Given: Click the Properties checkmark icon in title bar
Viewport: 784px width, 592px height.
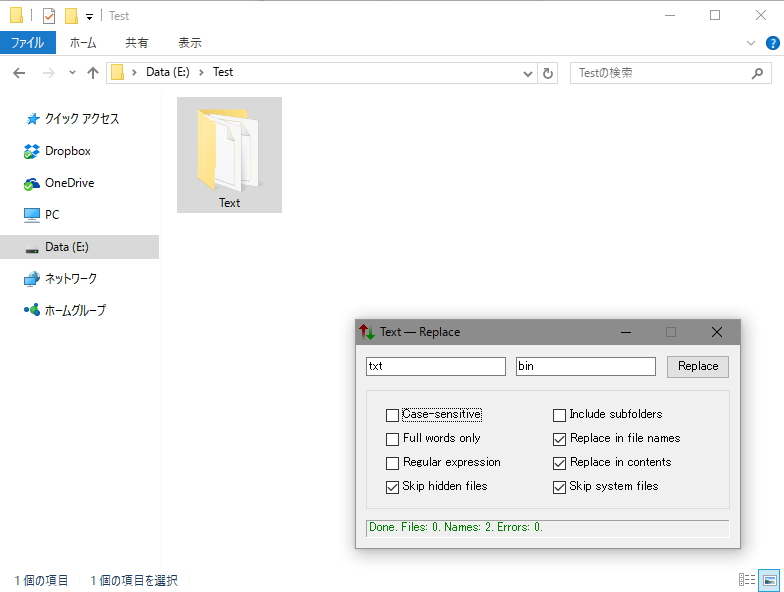Looking at the screenshot, I should click(x=48, y=16).
